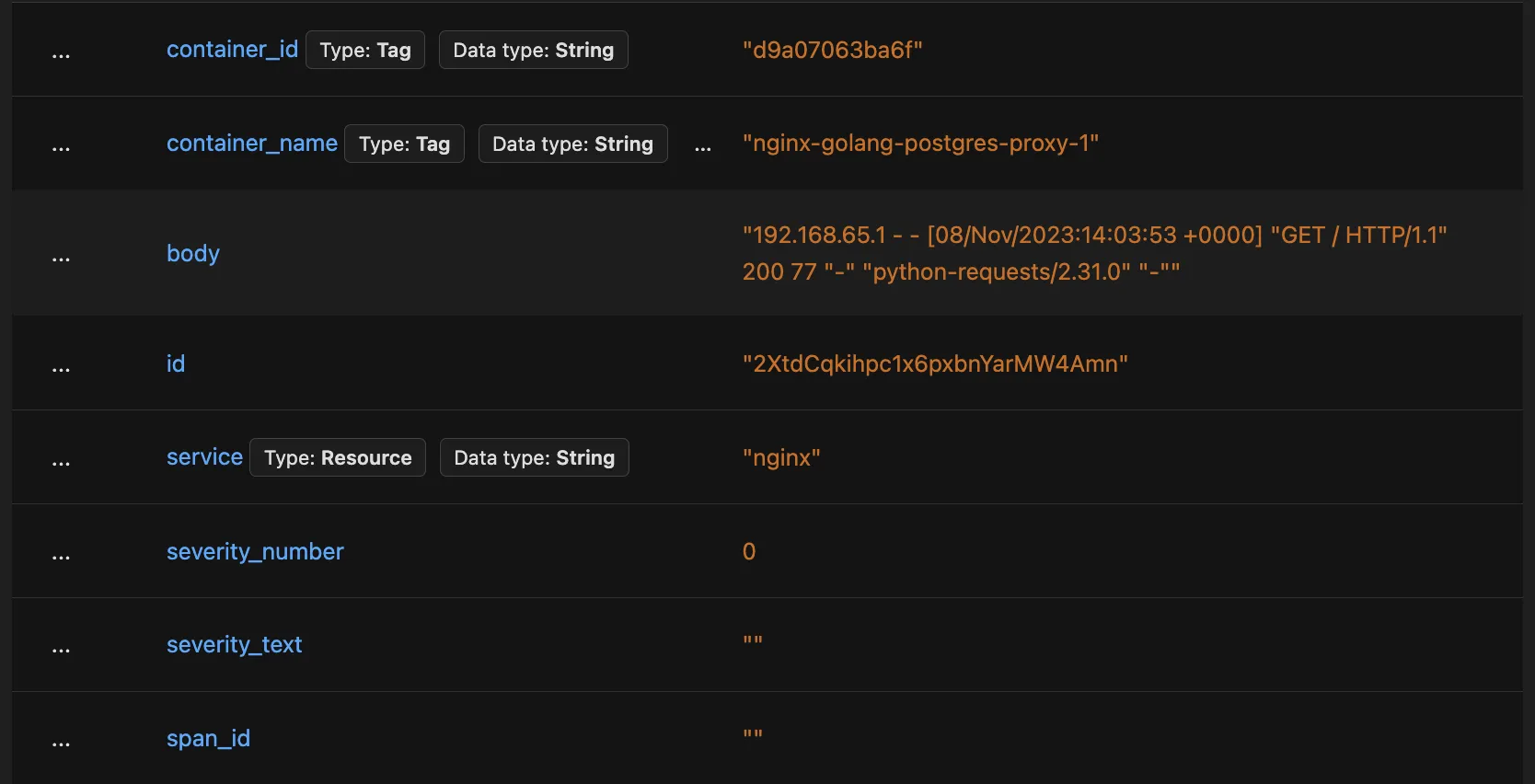Click the ellipsis beside container_name Data type badge

tap(703, 148)
